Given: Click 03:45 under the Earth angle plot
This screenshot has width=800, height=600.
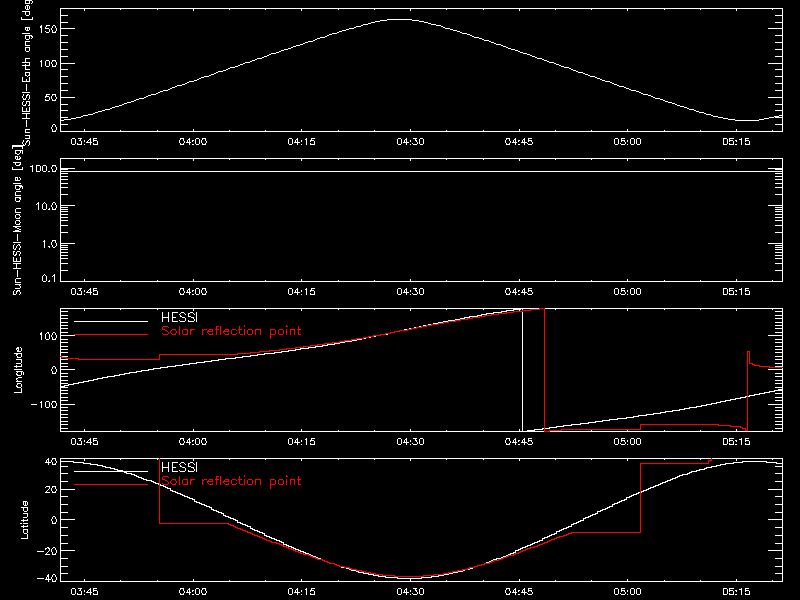Looking at the screenshot, I should tap(84, 141).
